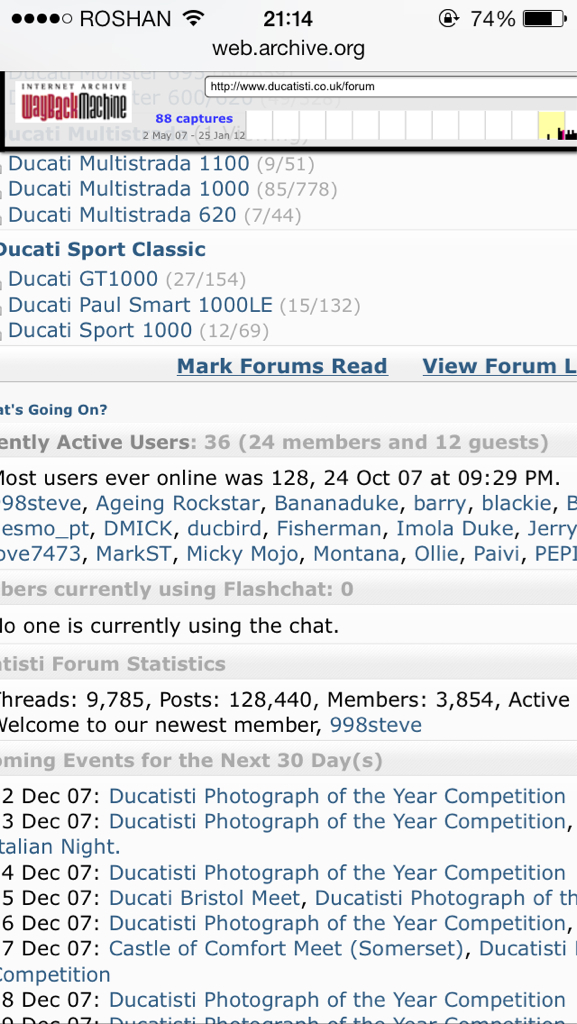577x1024 pixels.
Task: Click the View Forum Leaders link
Action: point(500,366)
